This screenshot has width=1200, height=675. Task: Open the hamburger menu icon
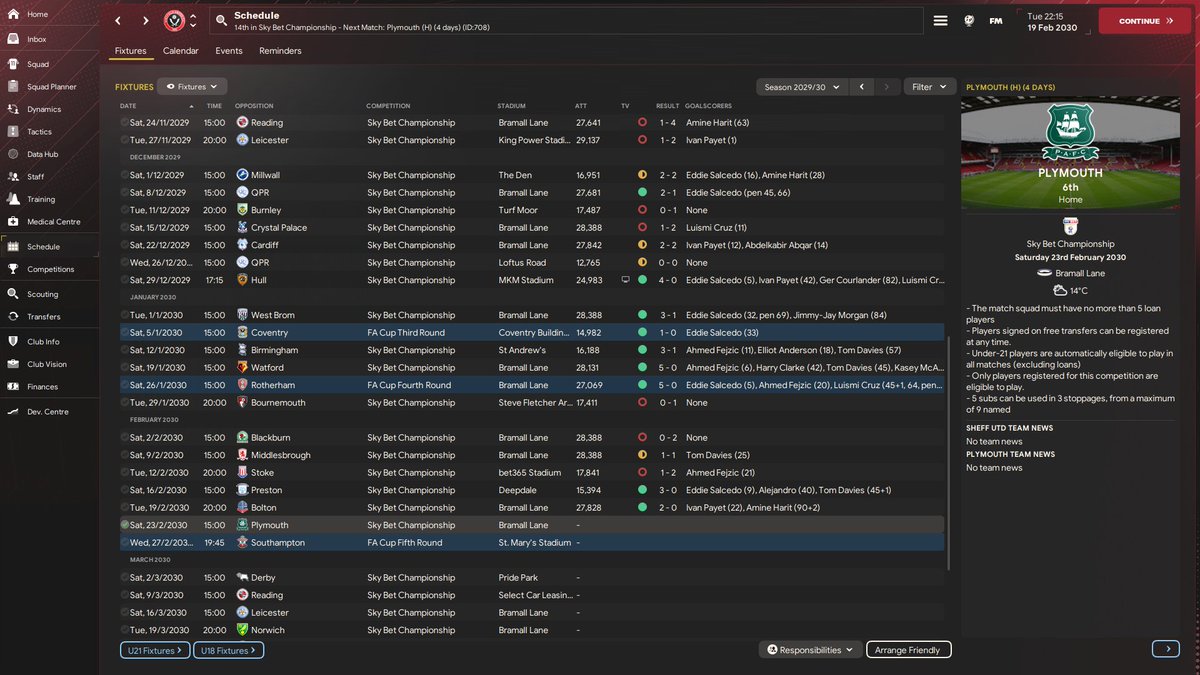tap(940, 20)
